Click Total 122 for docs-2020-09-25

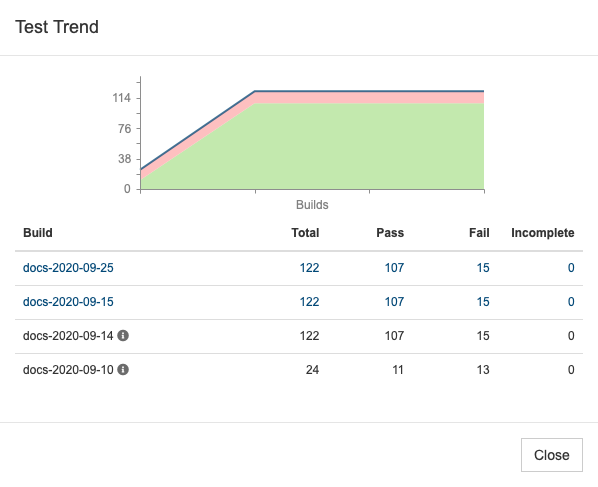309,268
